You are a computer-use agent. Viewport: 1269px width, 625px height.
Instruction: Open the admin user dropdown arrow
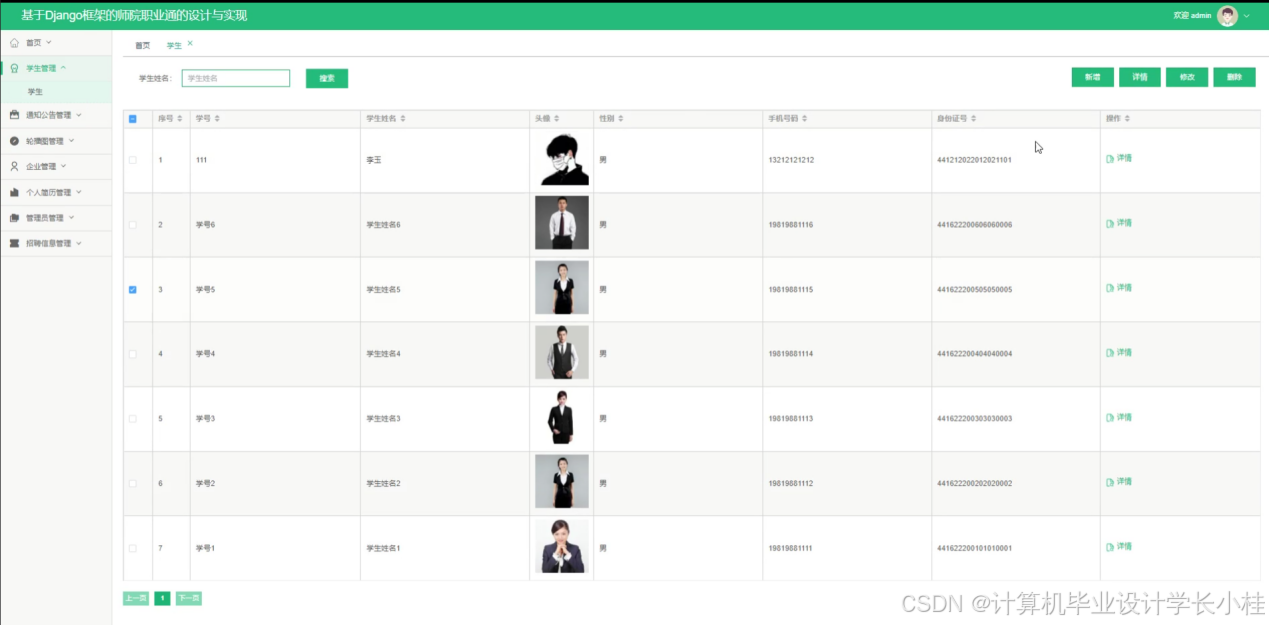click(x=1247, y=16)
